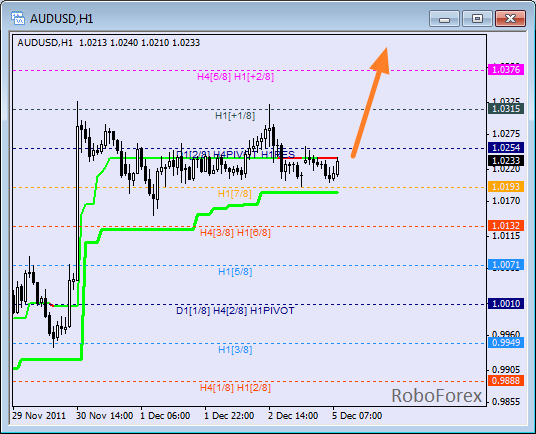Image resolution: width=536 pixels, height=434 pixels.
Task: Select the 1.0010 pivot price tag
Action: pyautogui.click(x=506, y=303)
